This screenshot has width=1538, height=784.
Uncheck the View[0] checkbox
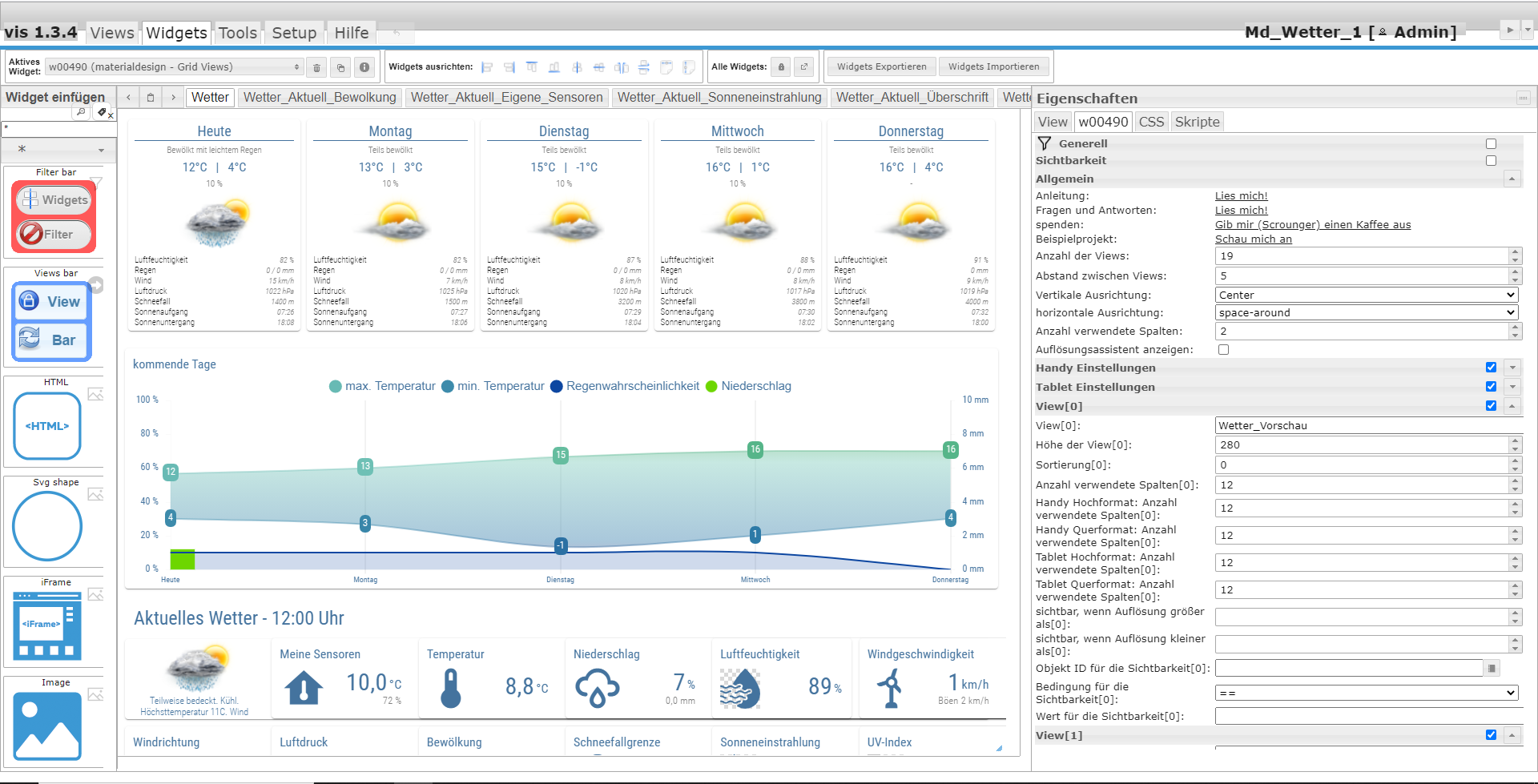click(1491, 406)
